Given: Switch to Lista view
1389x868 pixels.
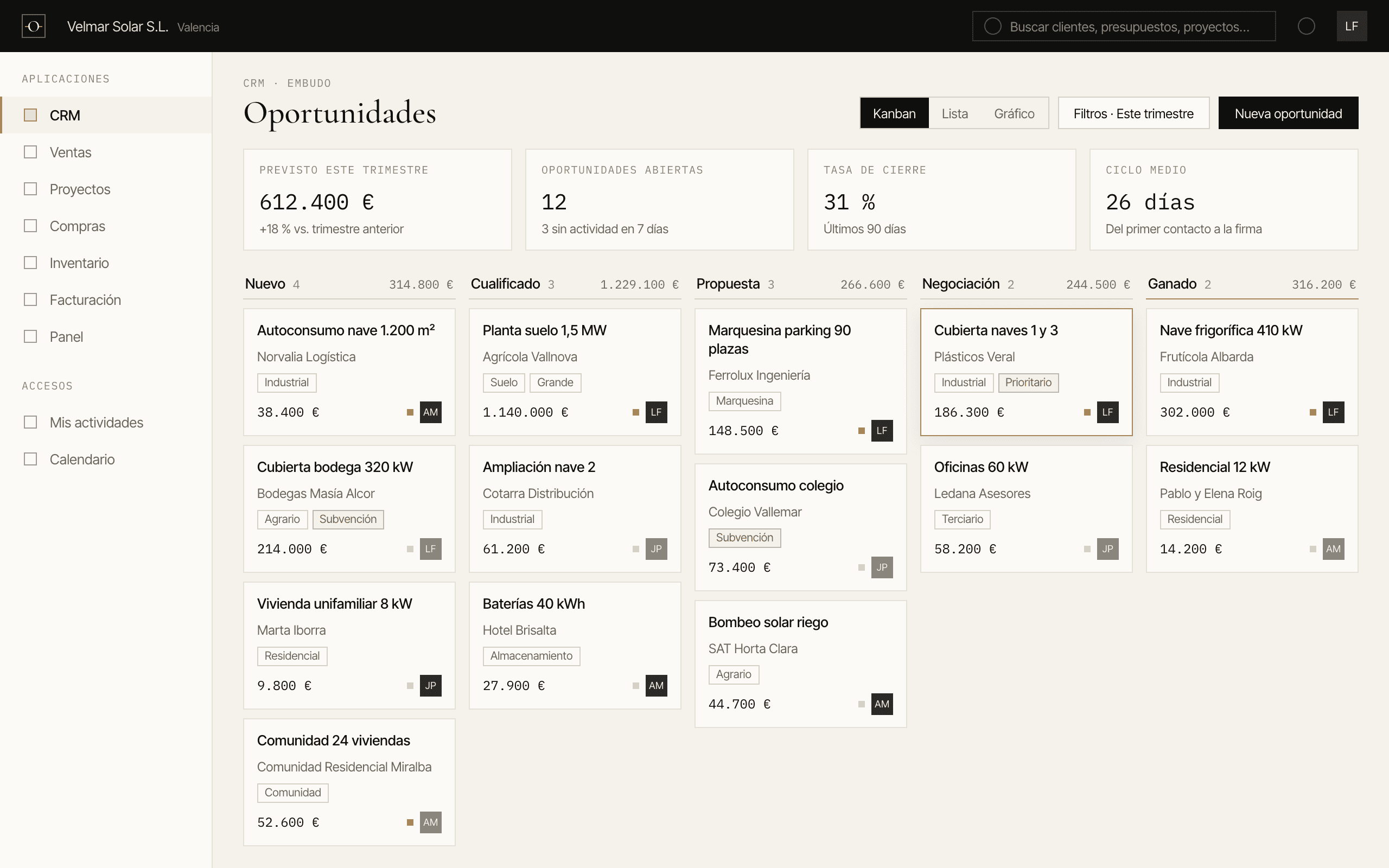Looking at the screenshot, I should click(x=954, y=113).
